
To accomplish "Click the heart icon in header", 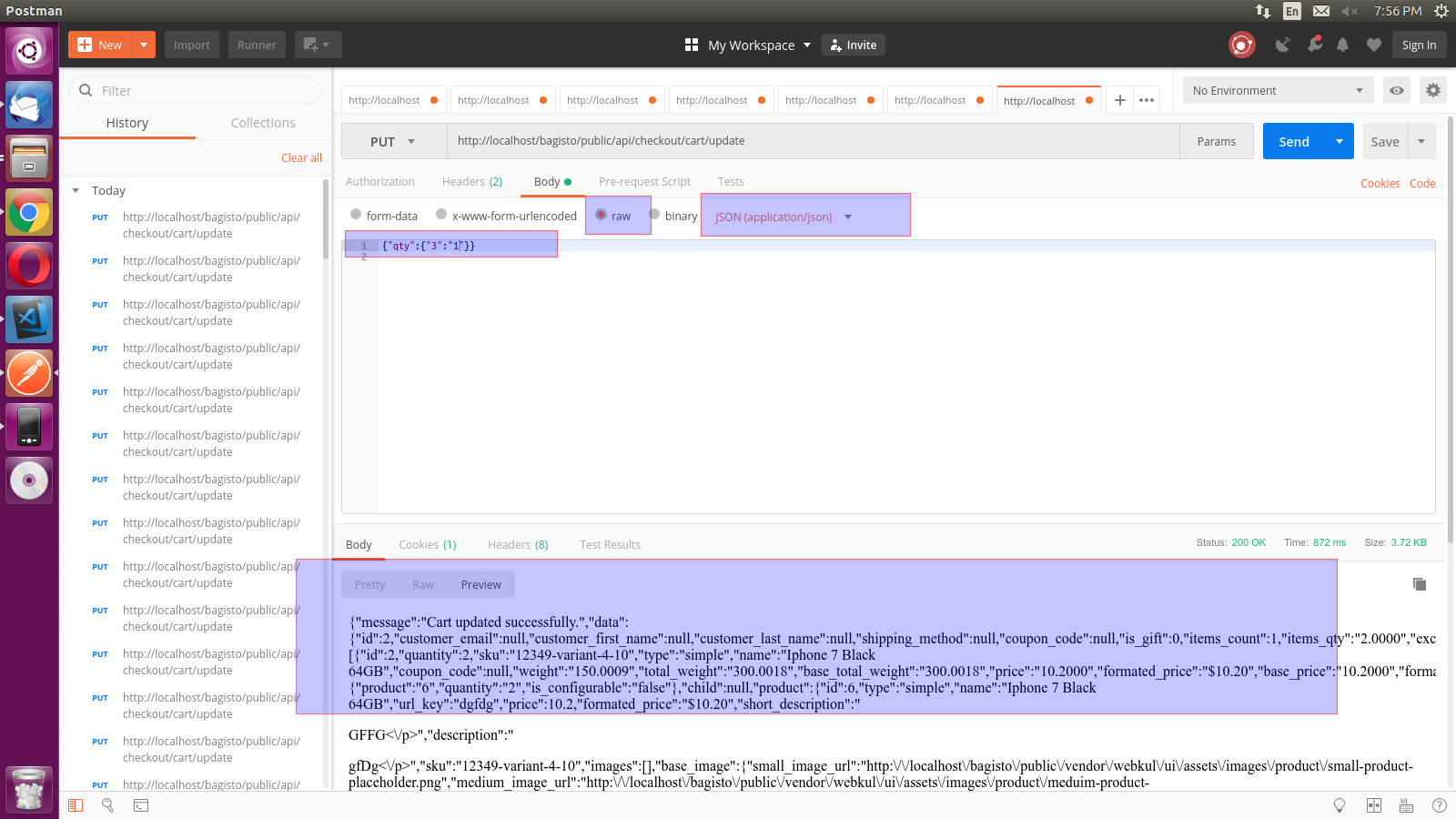I will pos(1374,45).
